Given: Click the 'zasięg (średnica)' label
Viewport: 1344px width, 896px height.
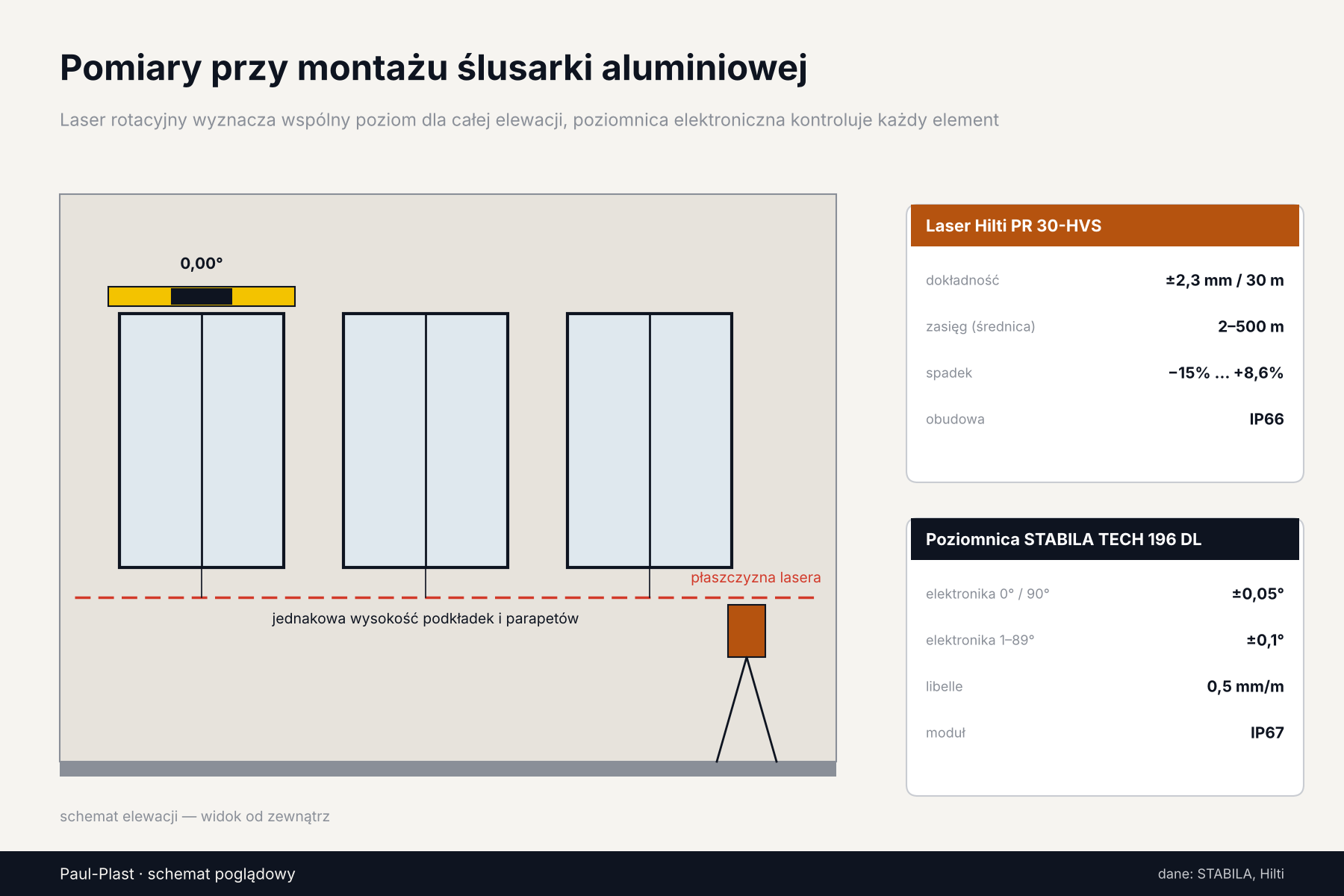Looking at the screenshot, I should coord(980,326).
